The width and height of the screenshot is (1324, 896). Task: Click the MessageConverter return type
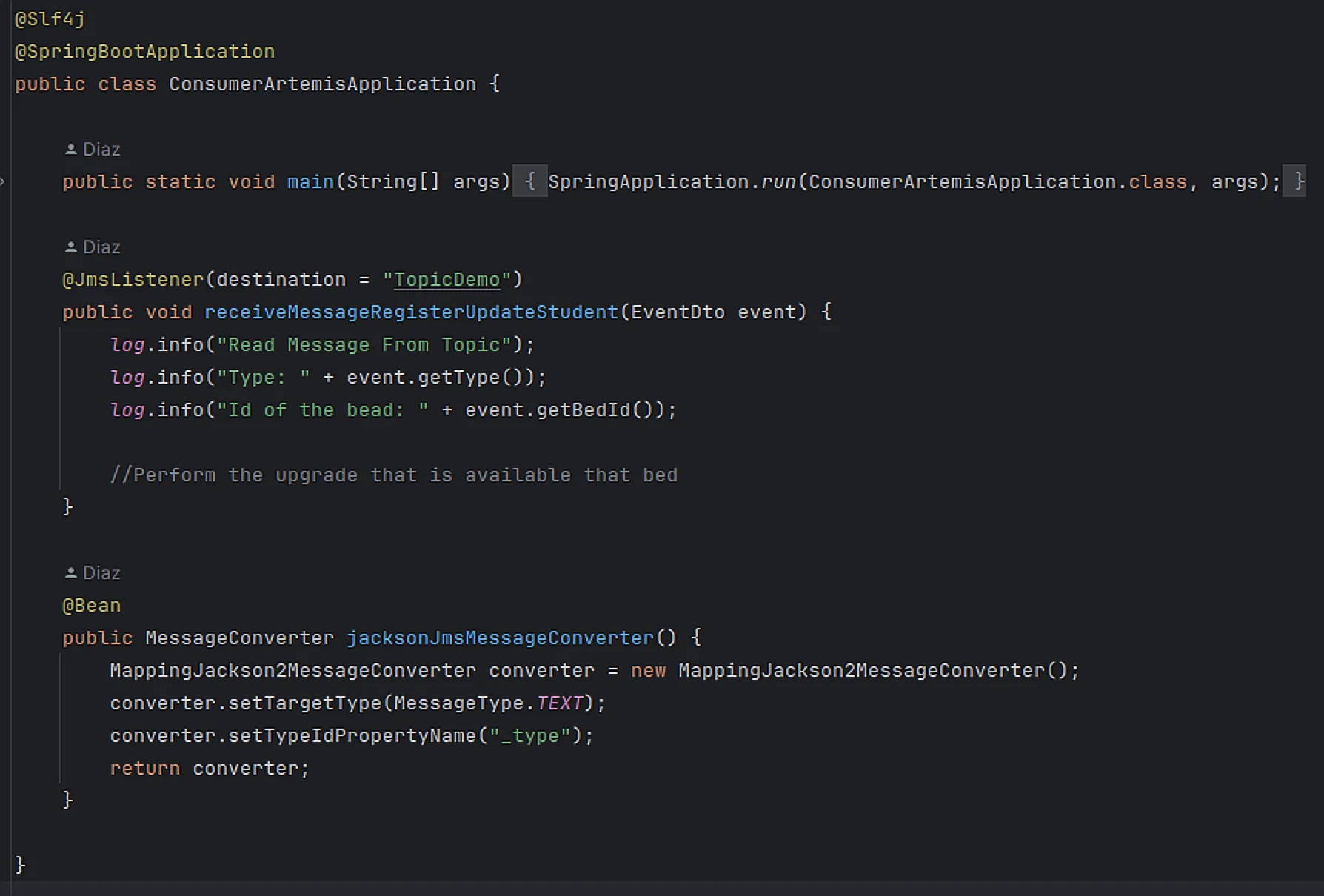(240, 638)
